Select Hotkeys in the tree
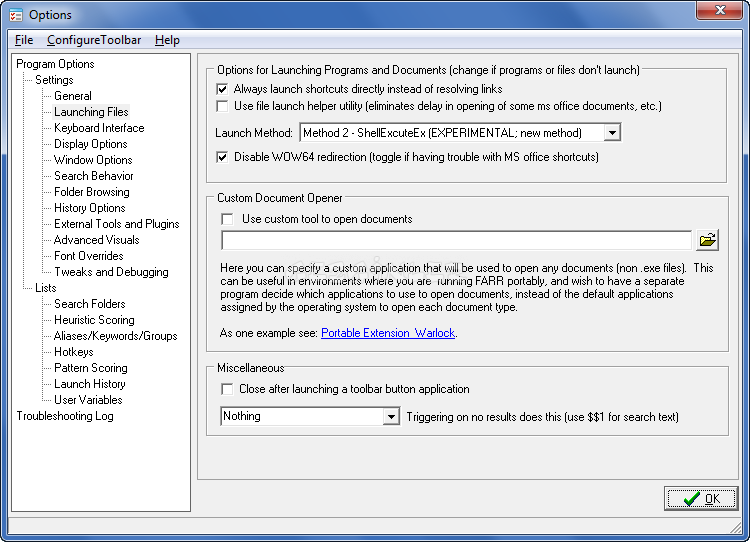750x542 pixels. [74, 352]
